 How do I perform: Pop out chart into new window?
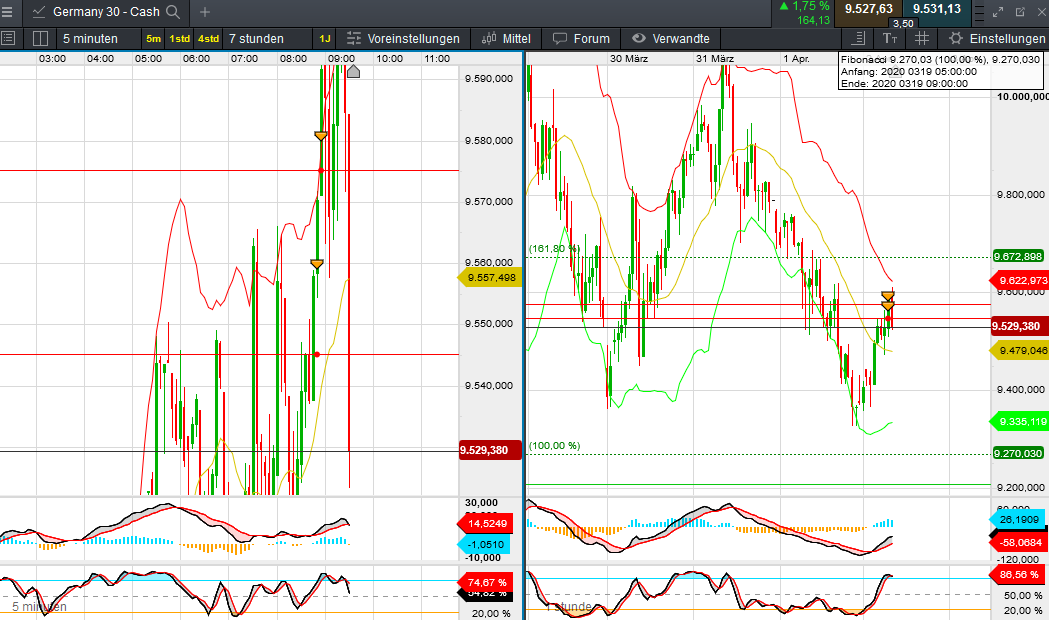click(x=1020, y=11)
